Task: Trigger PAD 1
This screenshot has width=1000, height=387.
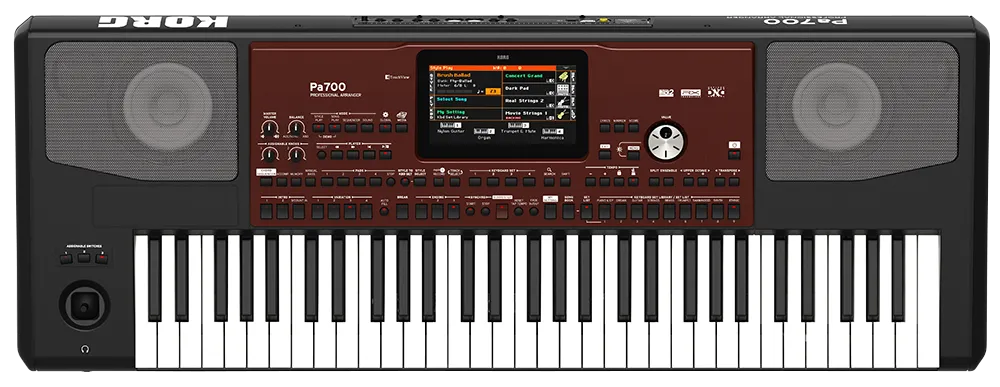Action: 327,182
